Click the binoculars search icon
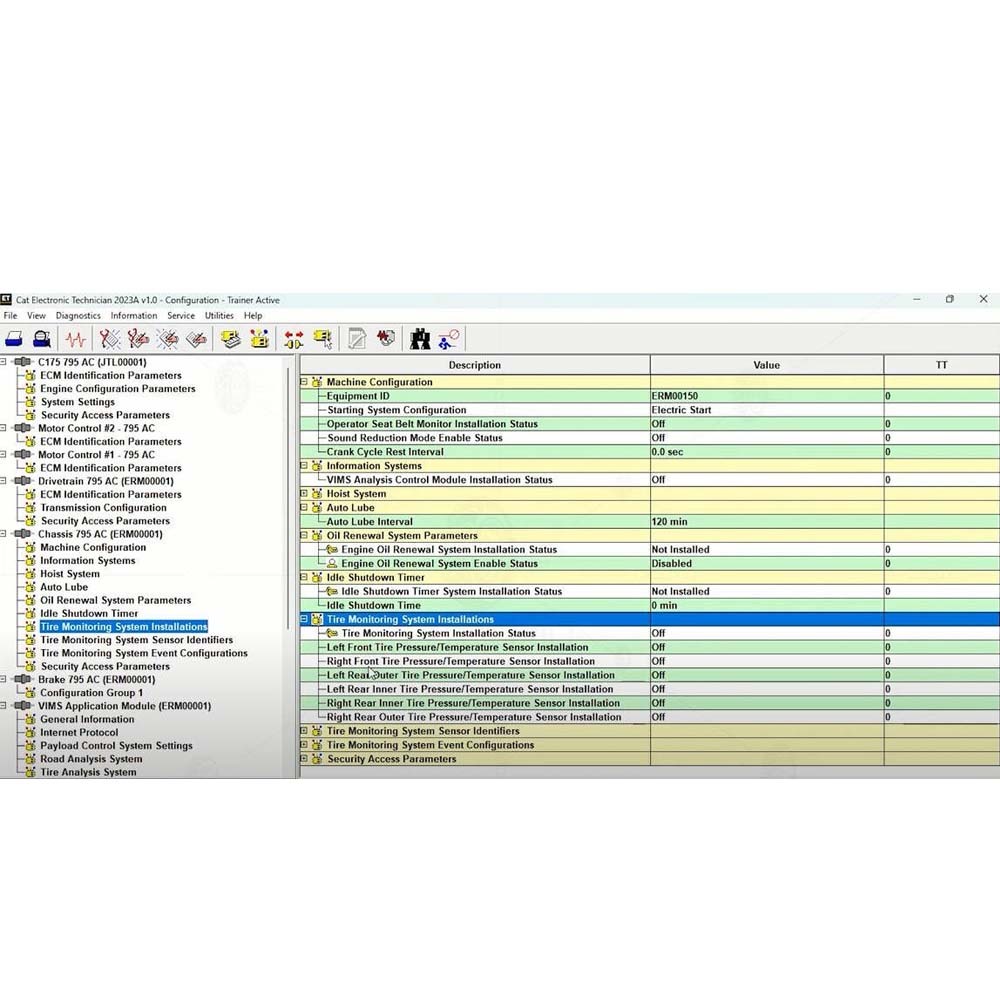This screenshot has height=1000, width=1000. click(420, 339)
